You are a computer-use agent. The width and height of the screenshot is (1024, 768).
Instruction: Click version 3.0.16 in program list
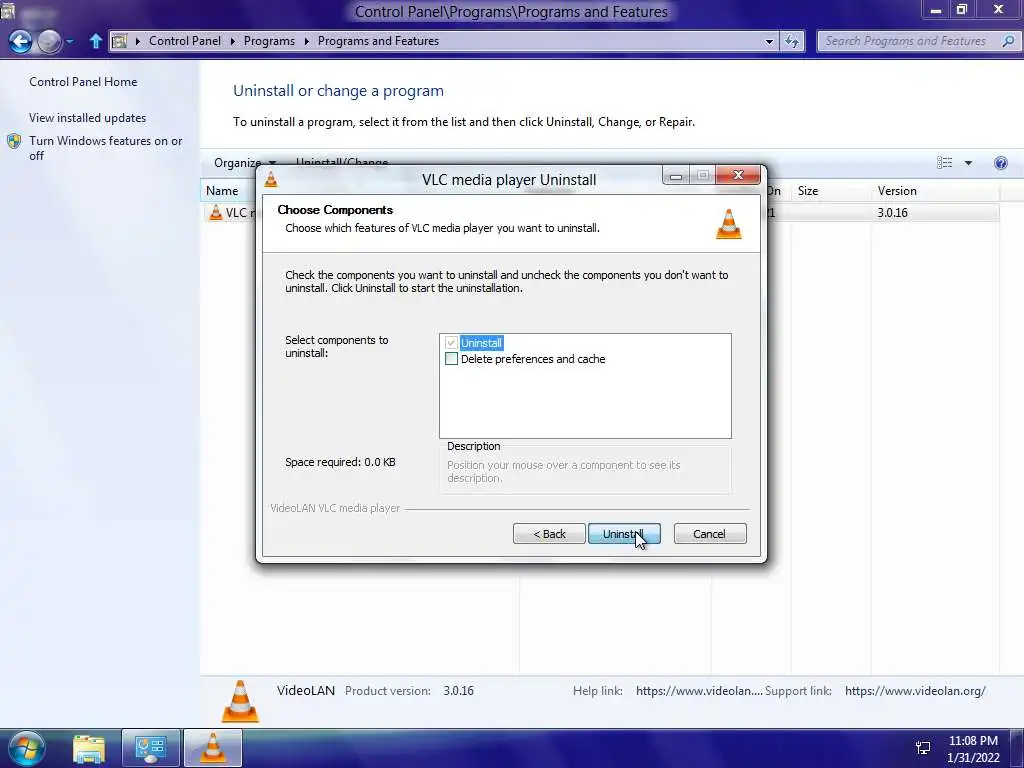coord(892,213)
